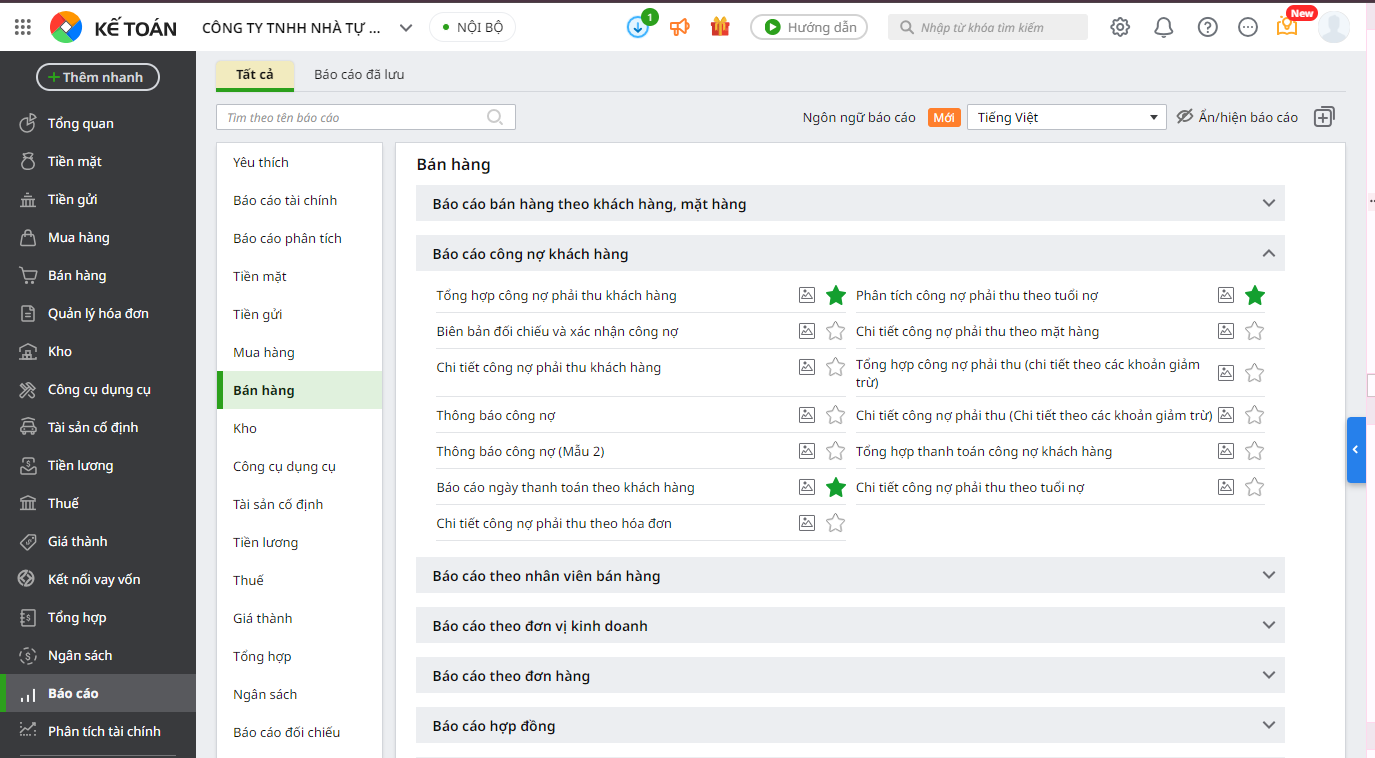This screenshot has width=1375, height=758.
Task: Expand Báo cáo bán hàng theo khách hàng, mặt hàng
Action: 850,204
